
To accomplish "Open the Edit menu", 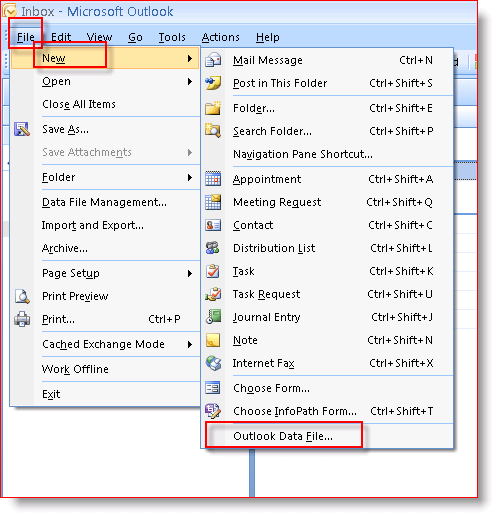I will (61, 37).
